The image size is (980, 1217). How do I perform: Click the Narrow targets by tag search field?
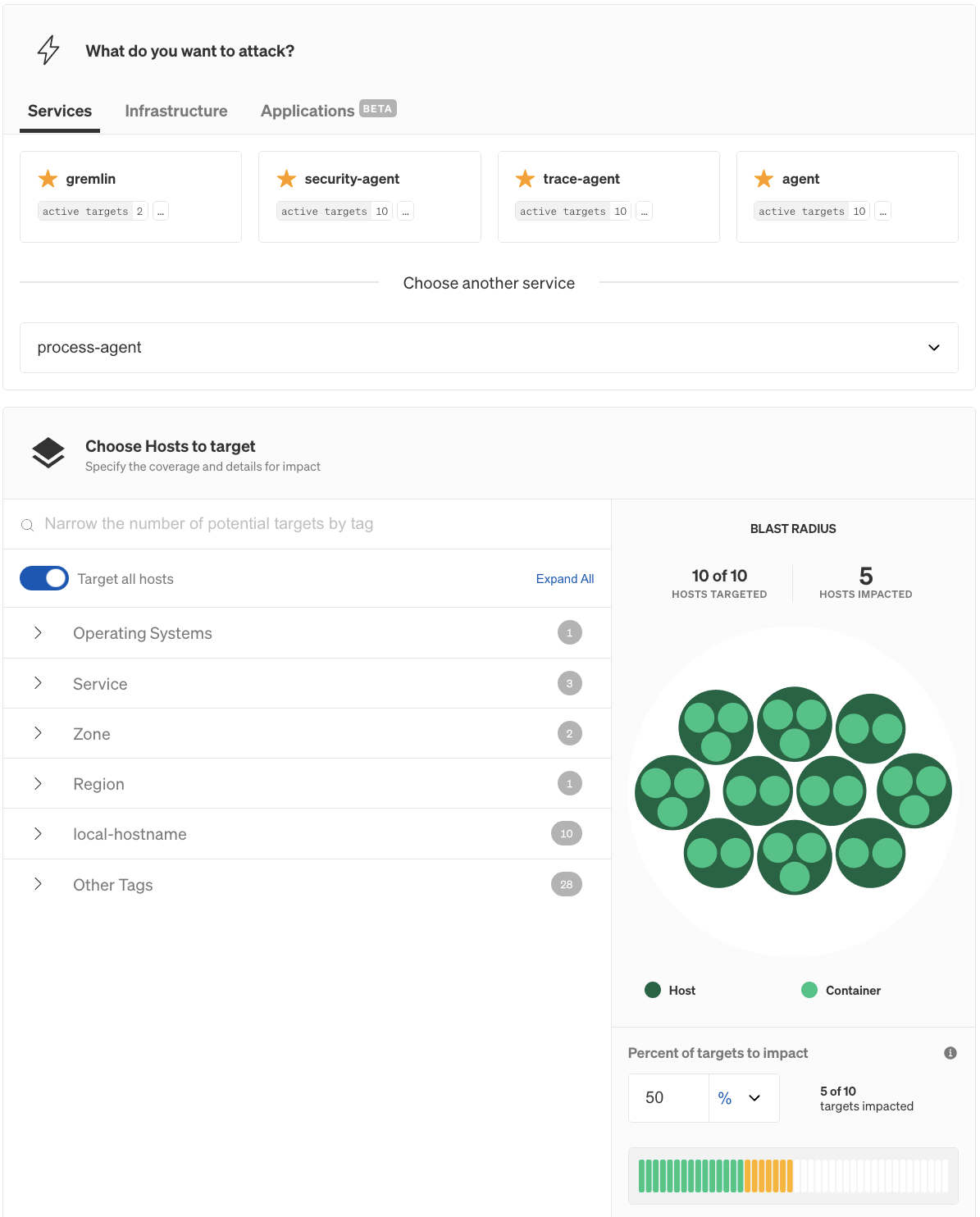307,524
